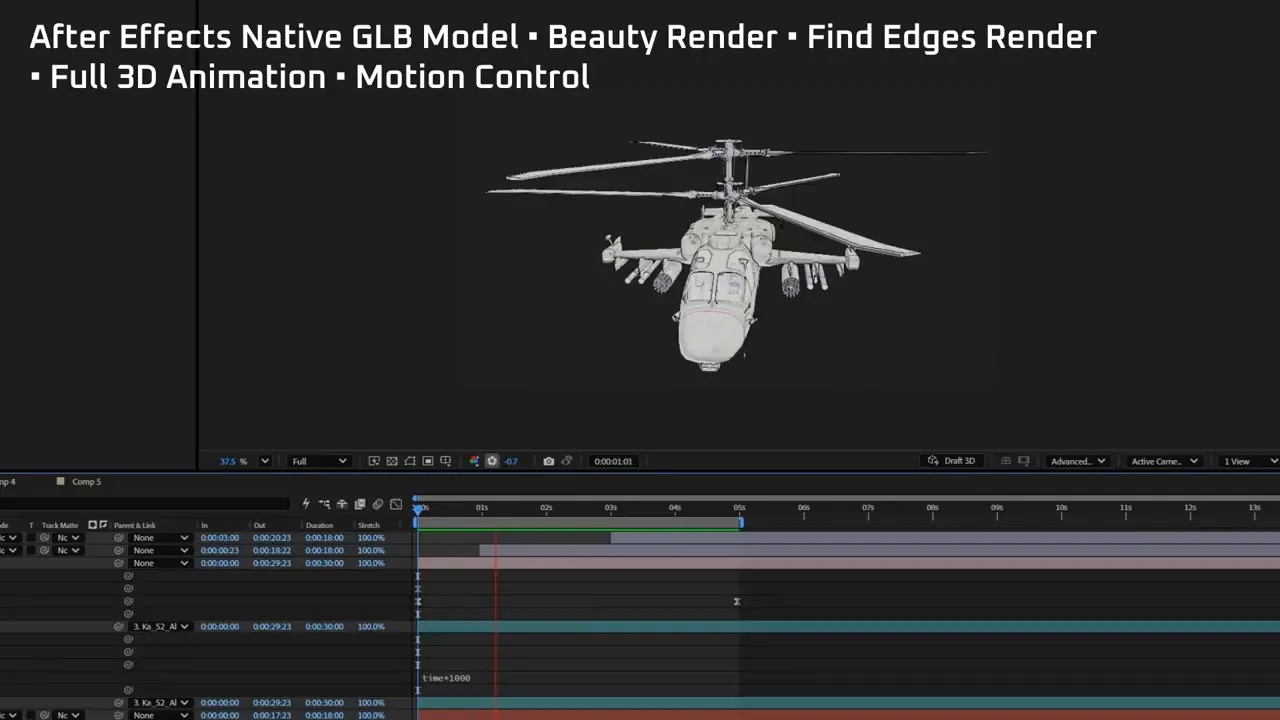Click the mask and shape path visibility icon
1280x720 pixels.
(x=410, y=461)
